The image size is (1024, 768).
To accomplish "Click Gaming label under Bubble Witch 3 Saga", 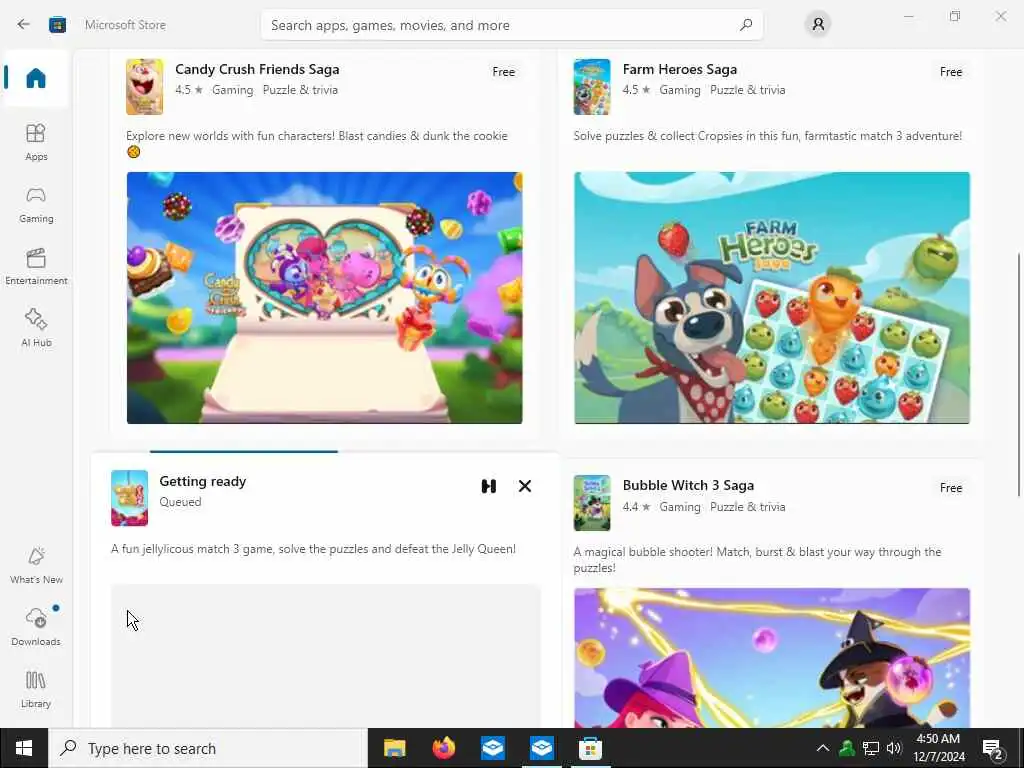I will 680,507.
